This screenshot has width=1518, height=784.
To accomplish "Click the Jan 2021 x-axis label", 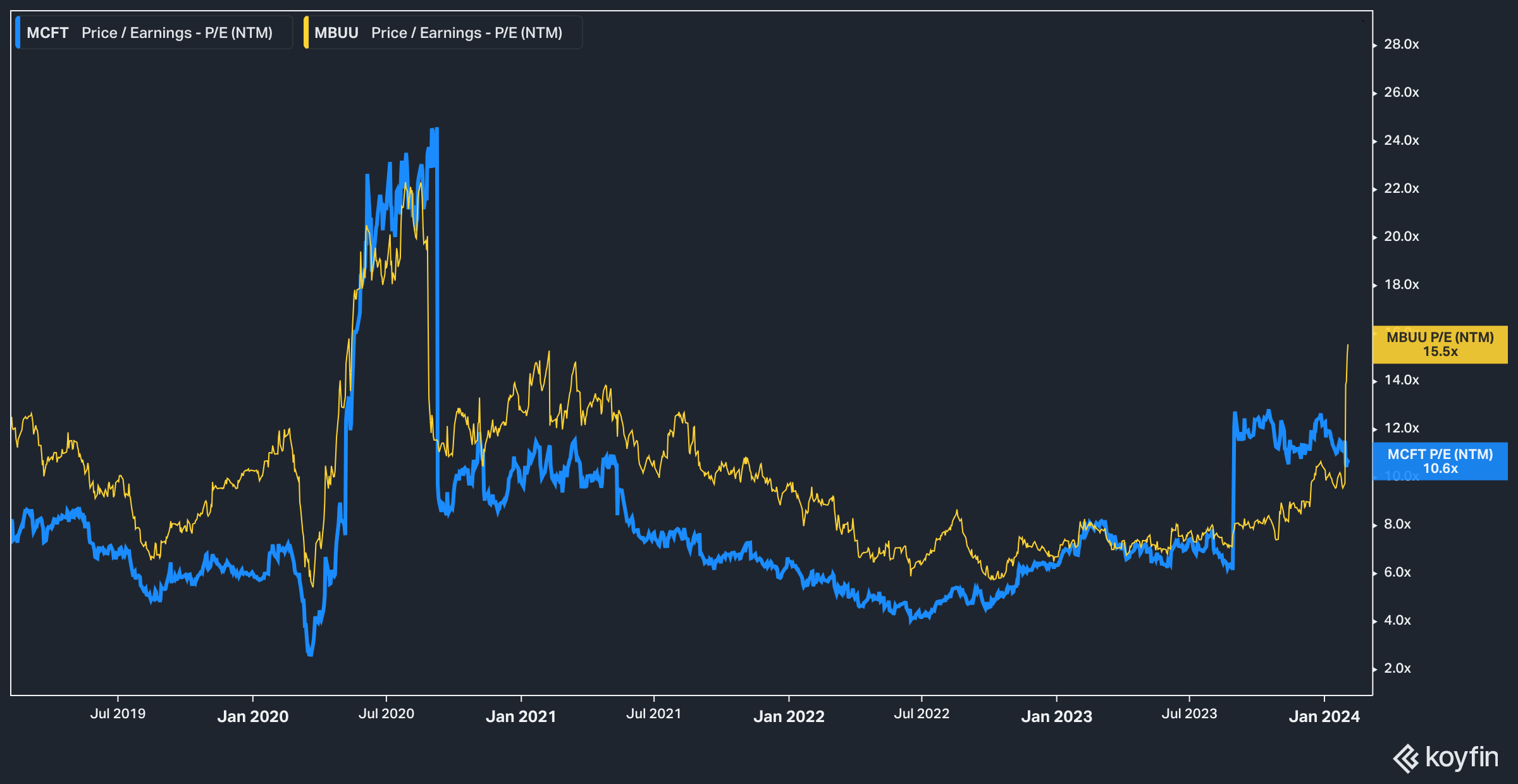I will pyautogui.click(x=521, y=716).
